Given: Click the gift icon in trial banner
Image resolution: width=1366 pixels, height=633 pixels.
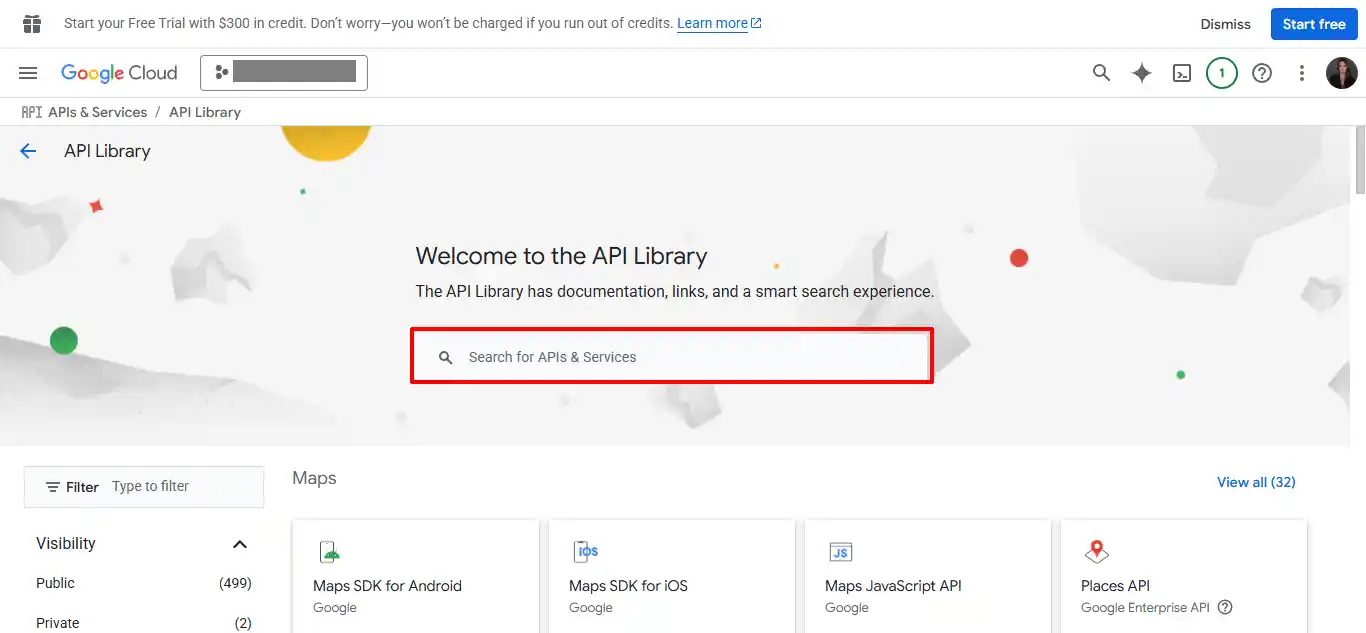Looking at the screenshot, I should click(x=32, y=23).
